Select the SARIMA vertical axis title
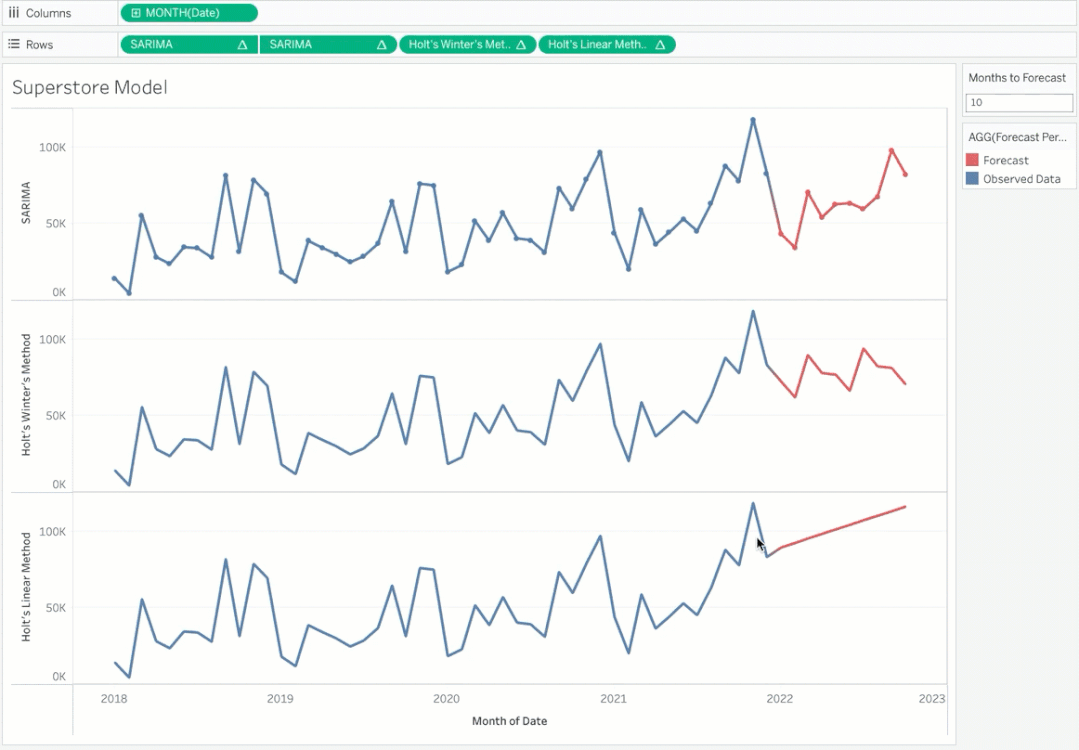1079x750 pixels. coord(27,202)
